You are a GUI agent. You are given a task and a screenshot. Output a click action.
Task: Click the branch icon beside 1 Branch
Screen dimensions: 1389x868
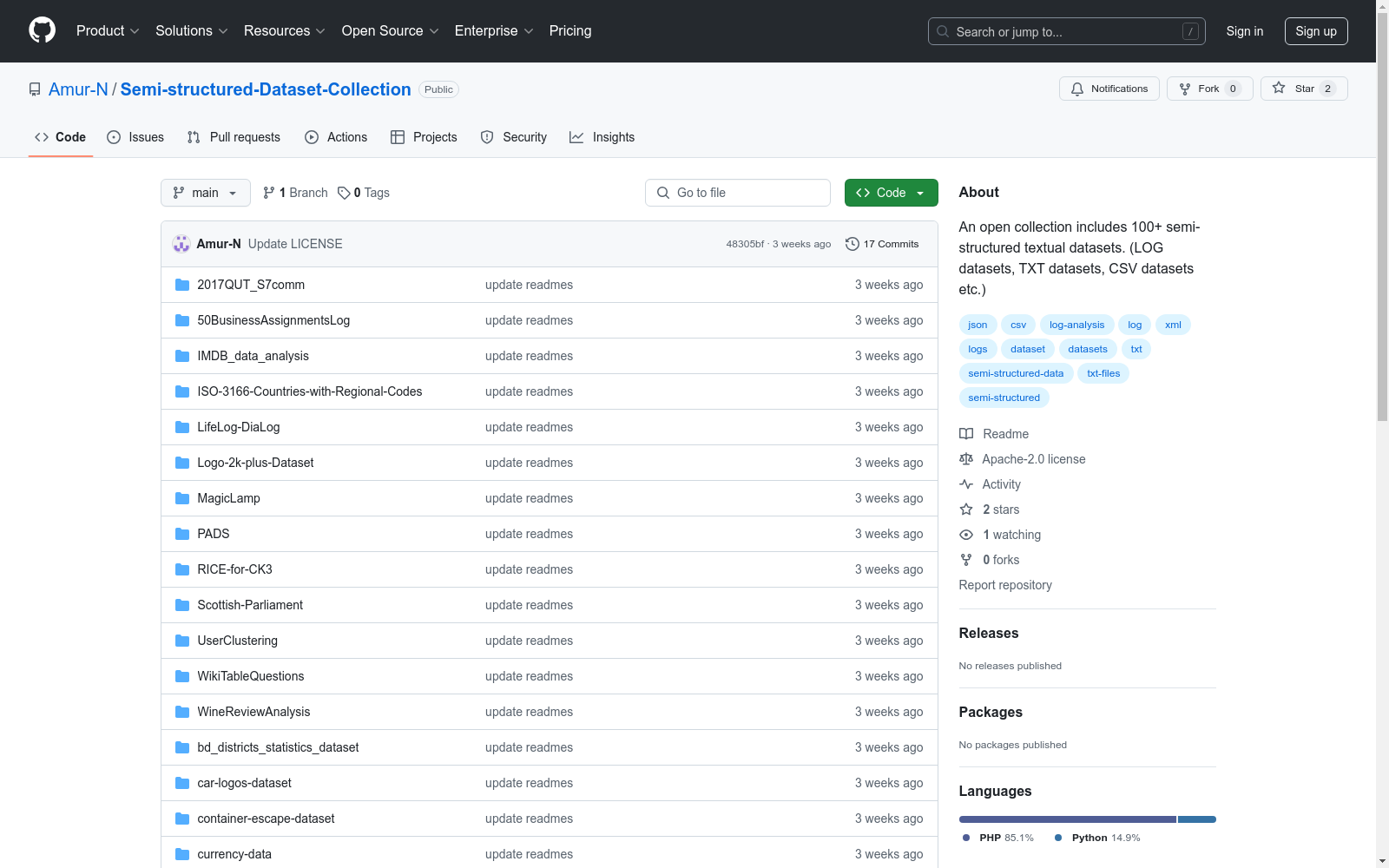269,193
